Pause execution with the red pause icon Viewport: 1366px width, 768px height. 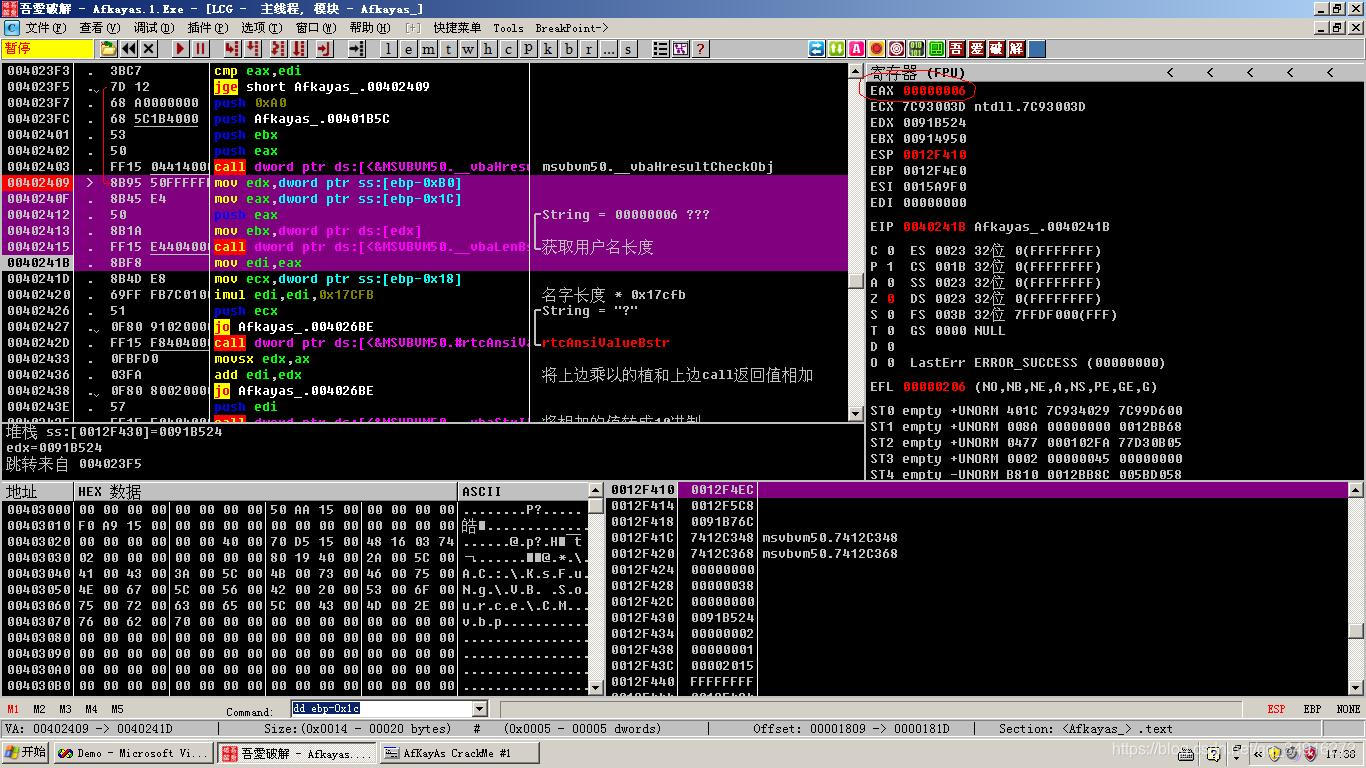(x=200, y=48)
